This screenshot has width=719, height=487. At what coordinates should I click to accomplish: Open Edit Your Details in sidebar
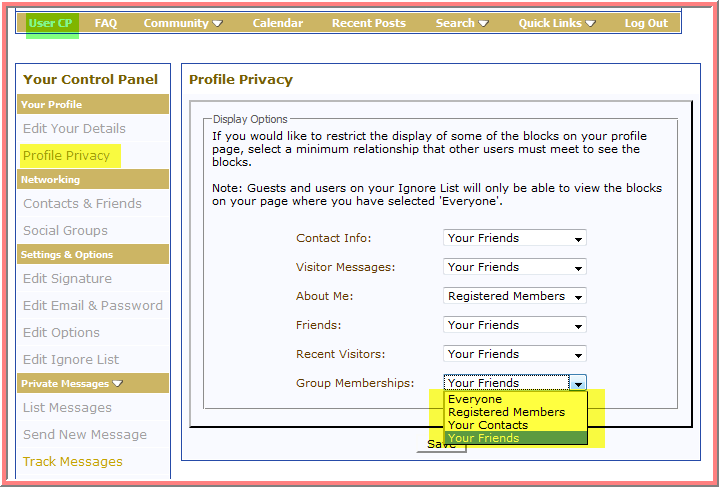pos(74,128)
